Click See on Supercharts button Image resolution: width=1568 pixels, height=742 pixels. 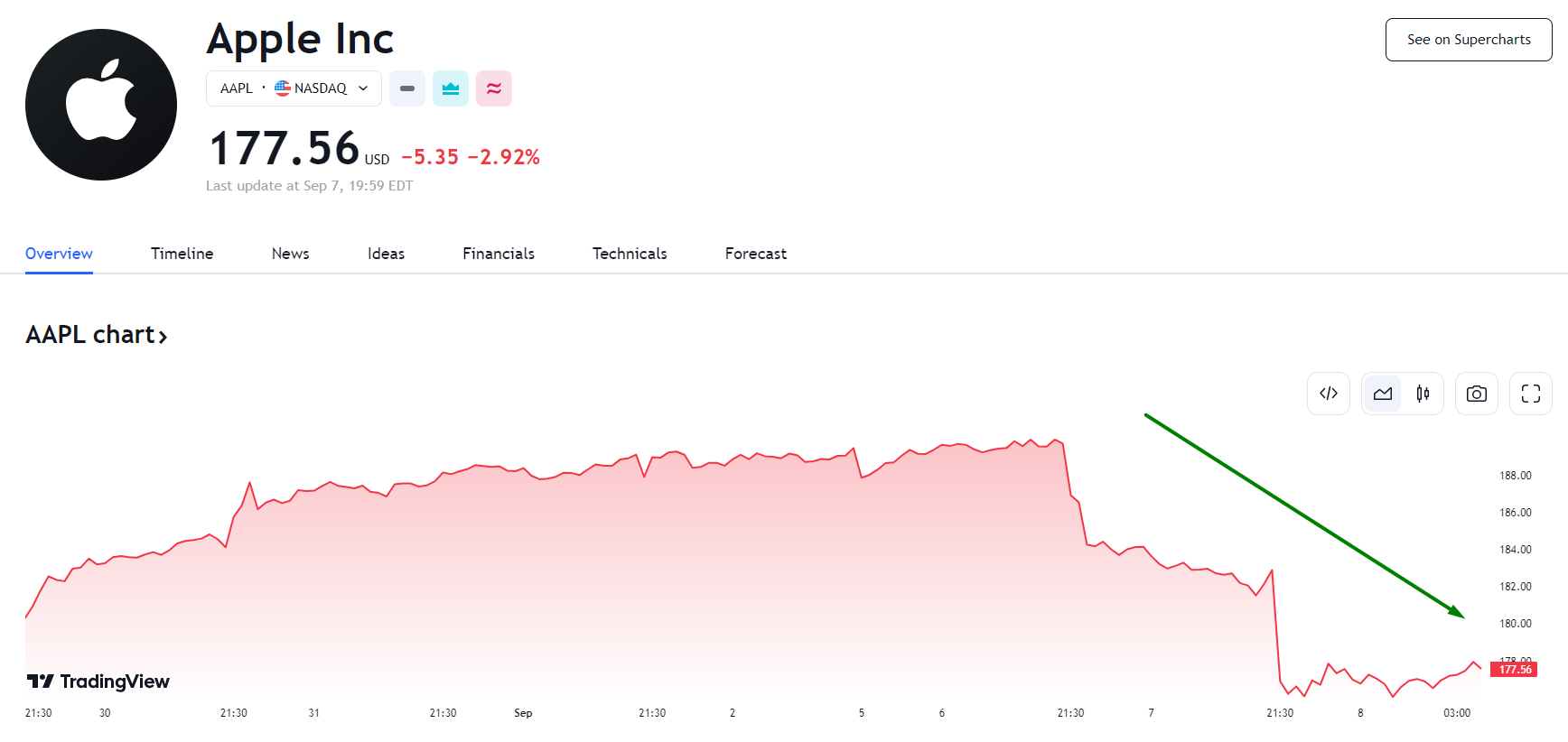(1469, 40)
